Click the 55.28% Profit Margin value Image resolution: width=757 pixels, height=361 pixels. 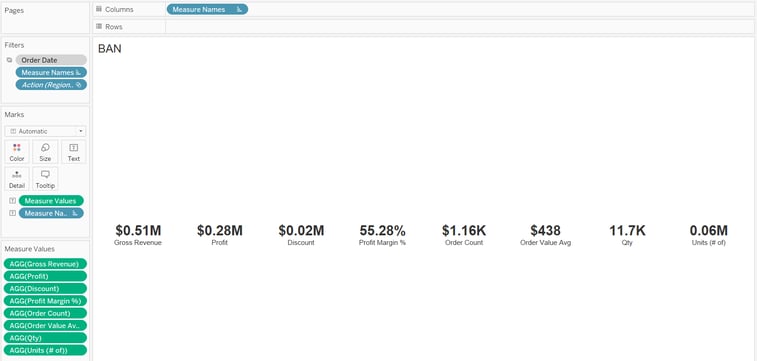coord(382,231)
